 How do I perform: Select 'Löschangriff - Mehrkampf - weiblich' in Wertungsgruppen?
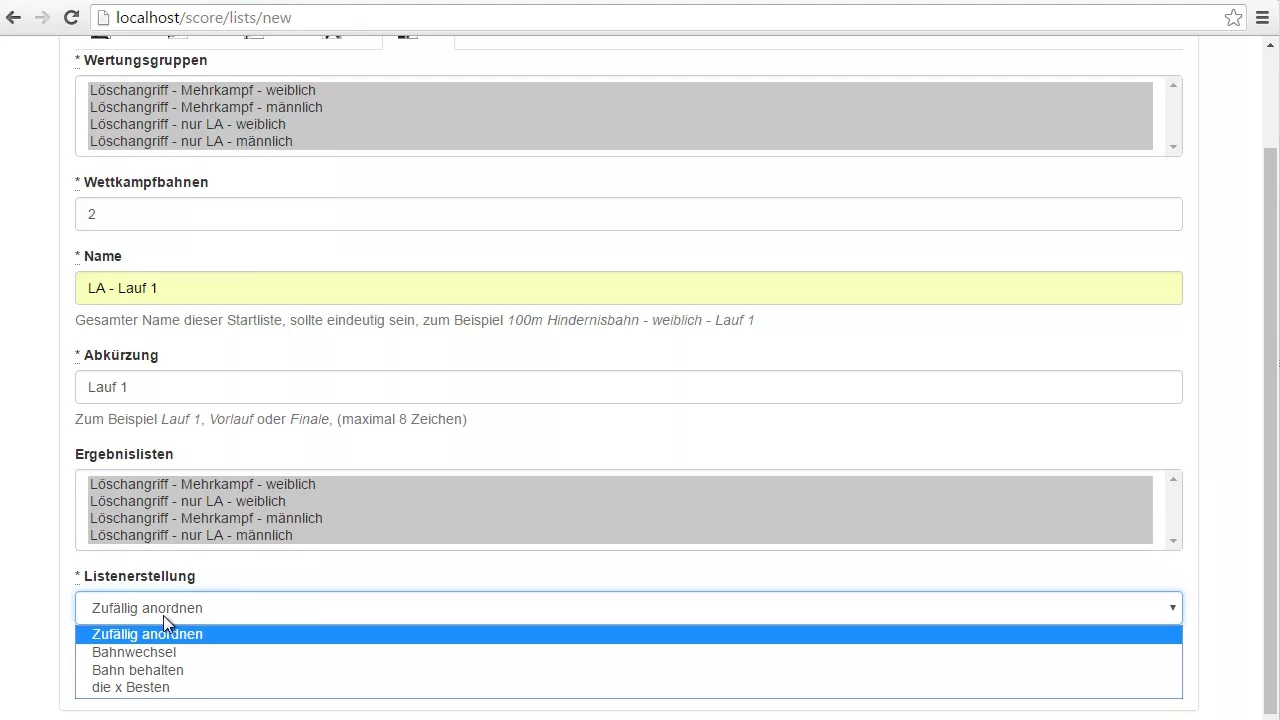coord(620,90)
